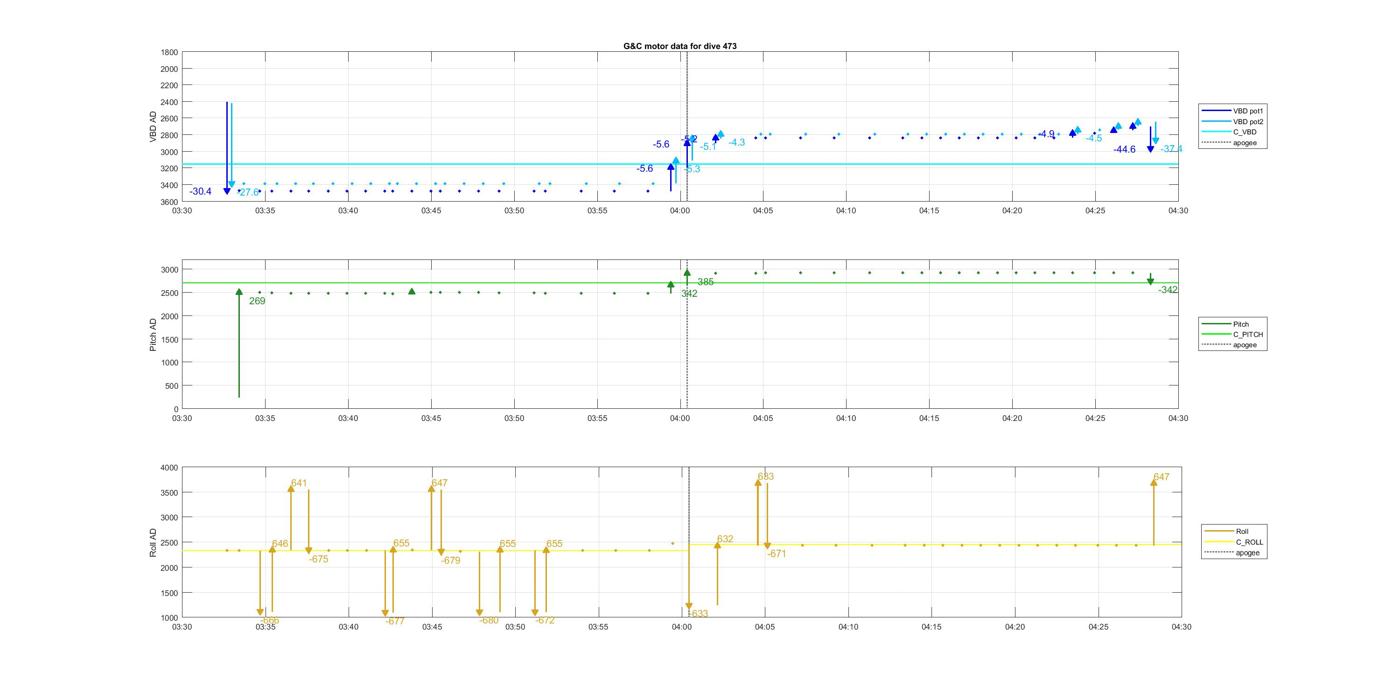This screenshot has height=693, width=1400.
Task: Click the '-4.5' VBD data label
Action: pyautogui.click(x=1093, y=139)
